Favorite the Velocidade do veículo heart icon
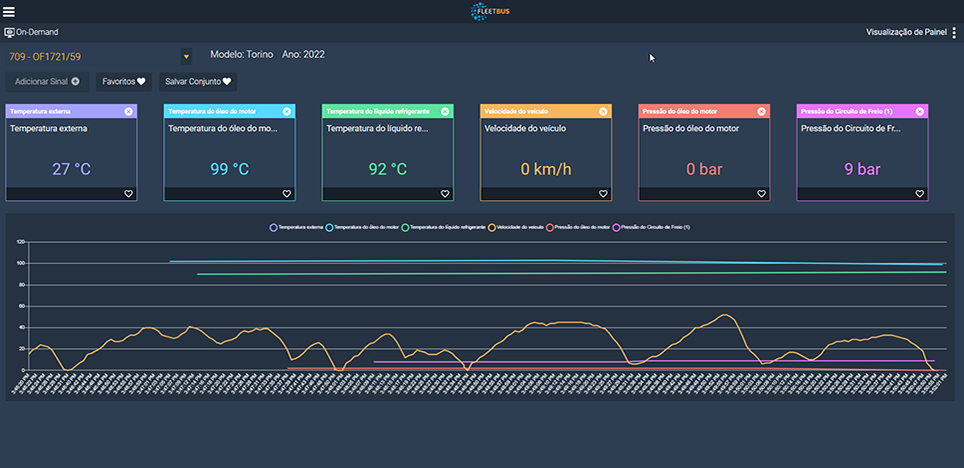 604,194
